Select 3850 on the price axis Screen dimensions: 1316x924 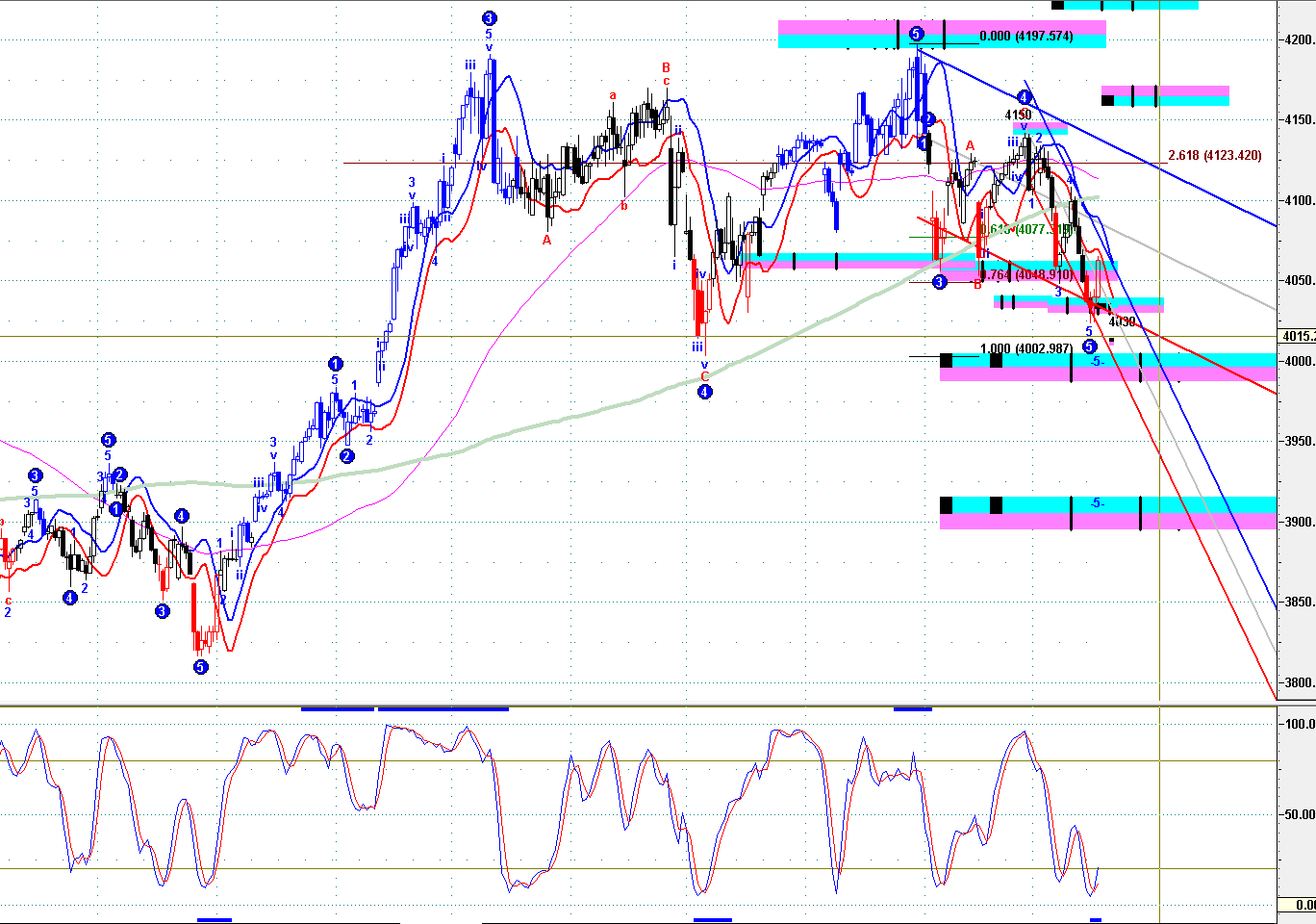(x=1299, y=603)
